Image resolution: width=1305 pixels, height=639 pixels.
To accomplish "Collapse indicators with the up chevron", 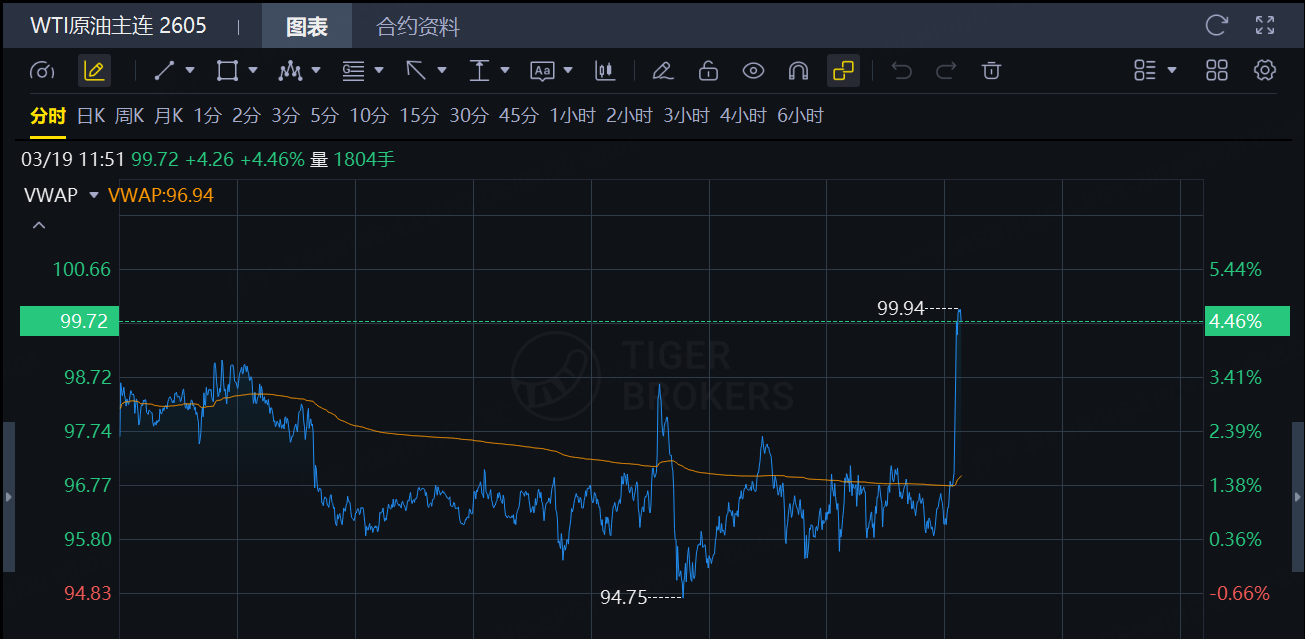I will point(38,225).
